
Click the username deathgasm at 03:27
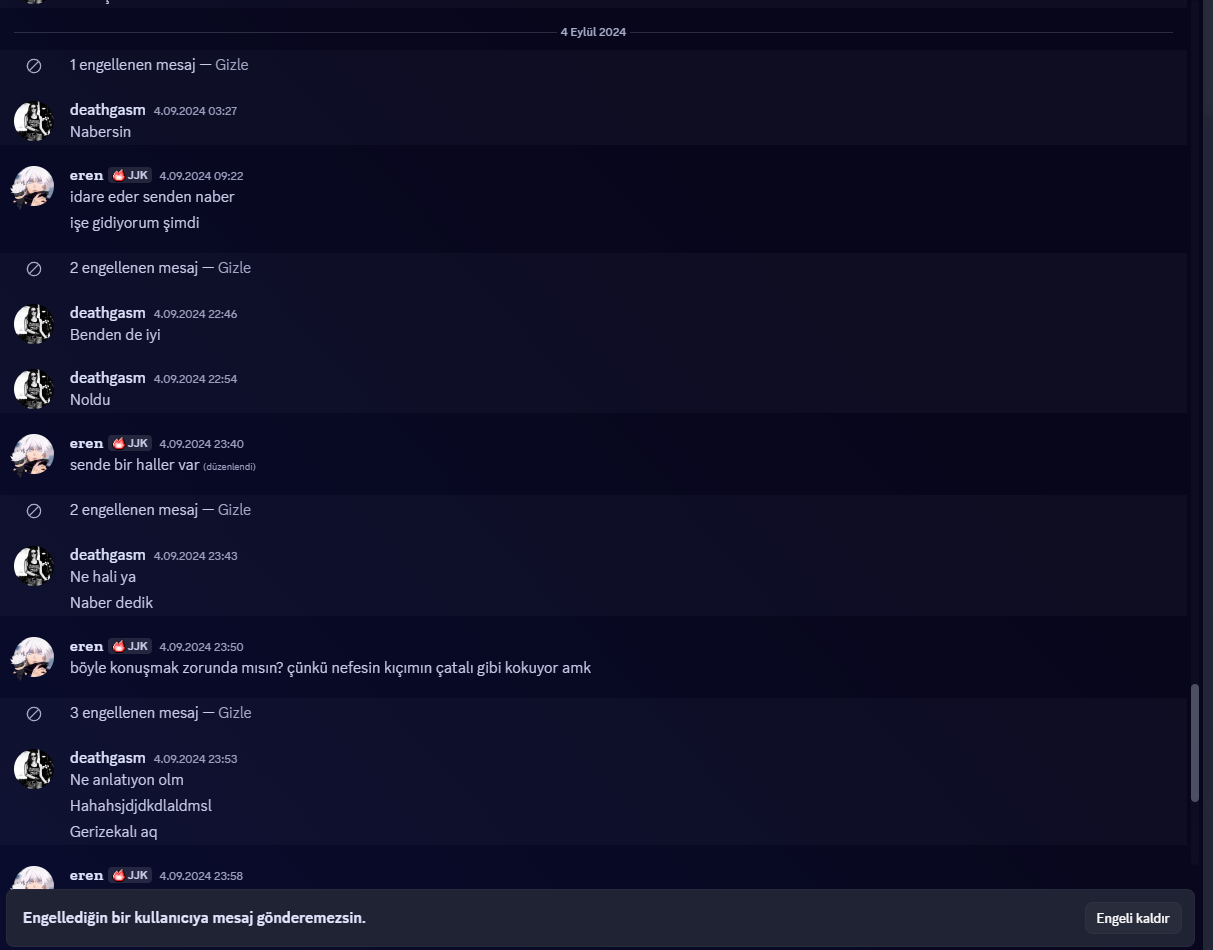tap(108, 109)
